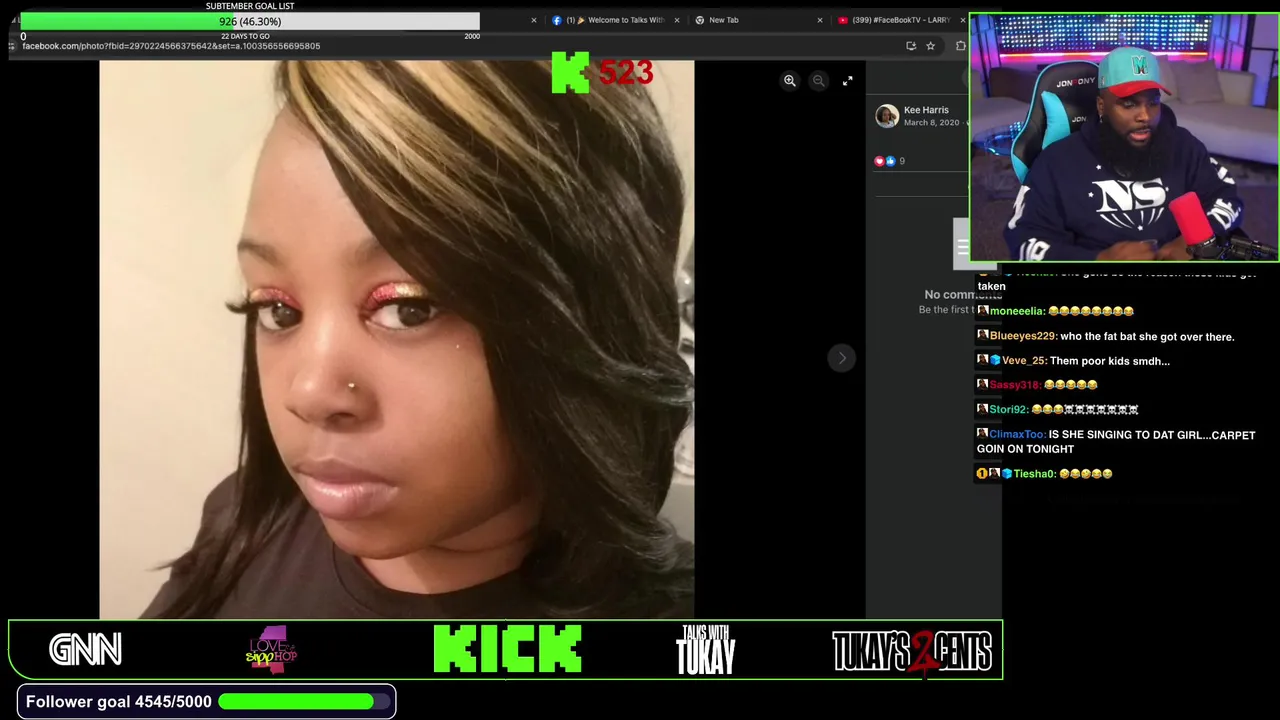Click the 9 reactions count
Viewport: 1280px width, 720px height.
[902, 161]
